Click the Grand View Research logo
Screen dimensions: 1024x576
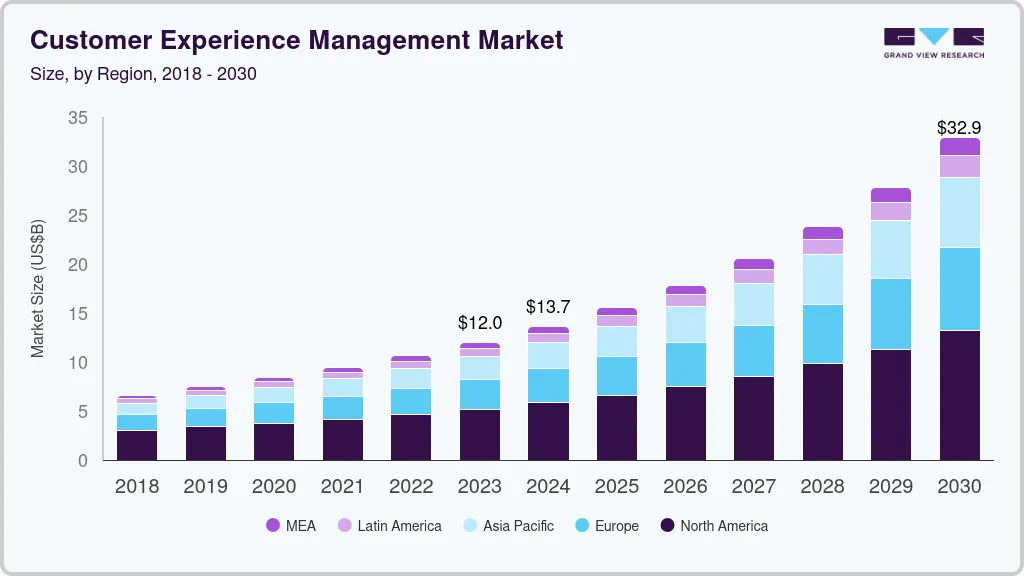click(x=932, y=40)
